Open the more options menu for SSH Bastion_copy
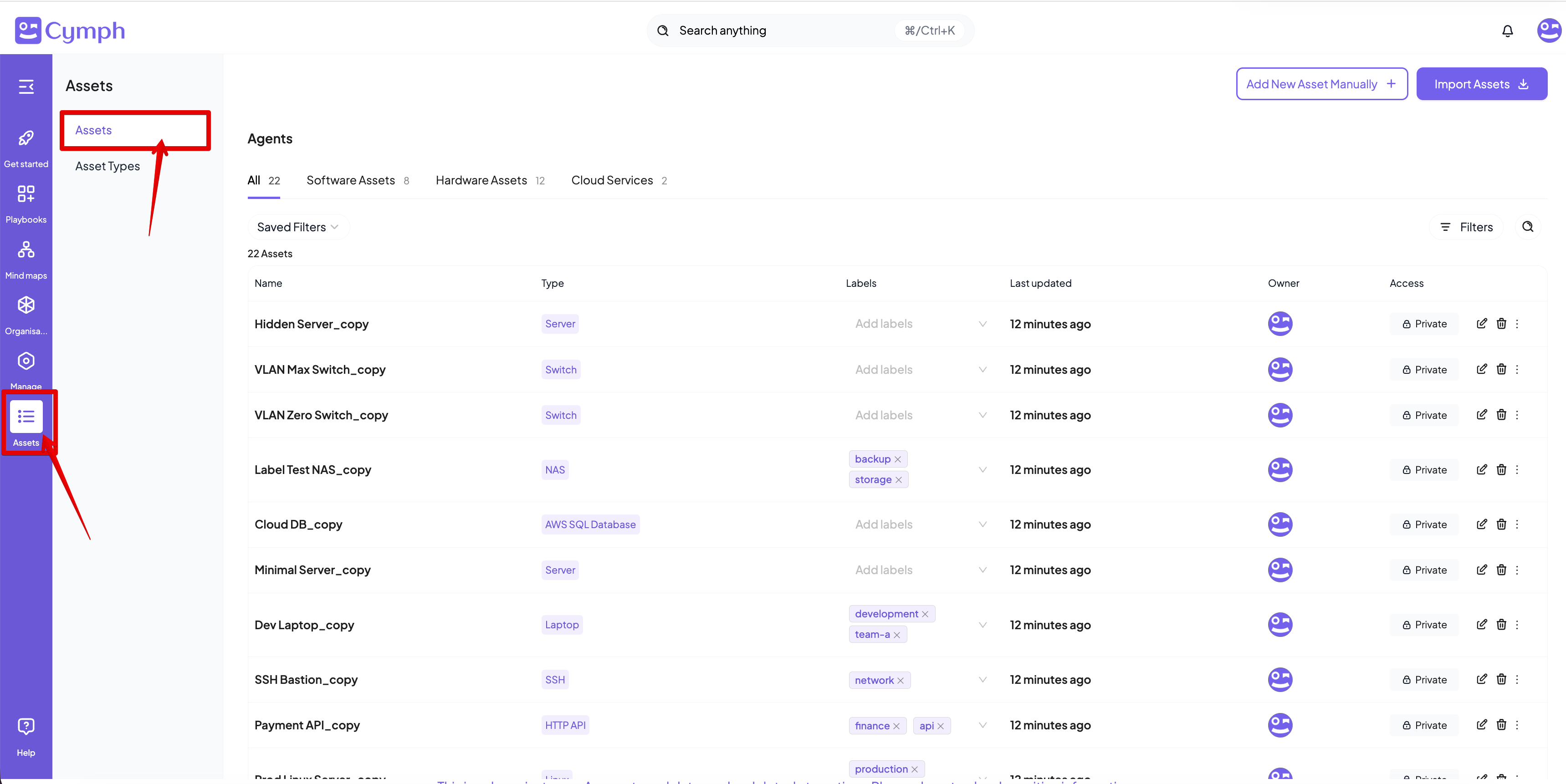1566x784 pixels. click(x=1518, y=679)
